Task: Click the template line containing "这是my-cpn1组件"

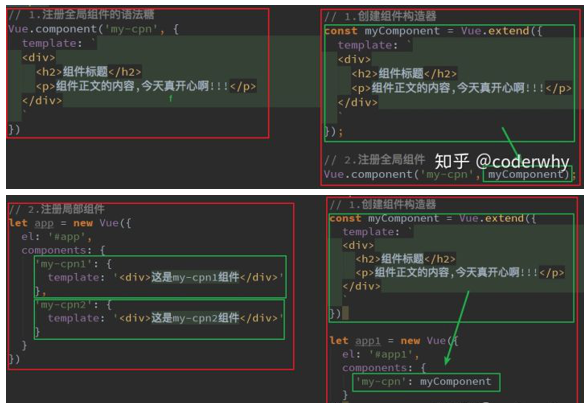Action: pyautogui.click(x=166, y=277)
